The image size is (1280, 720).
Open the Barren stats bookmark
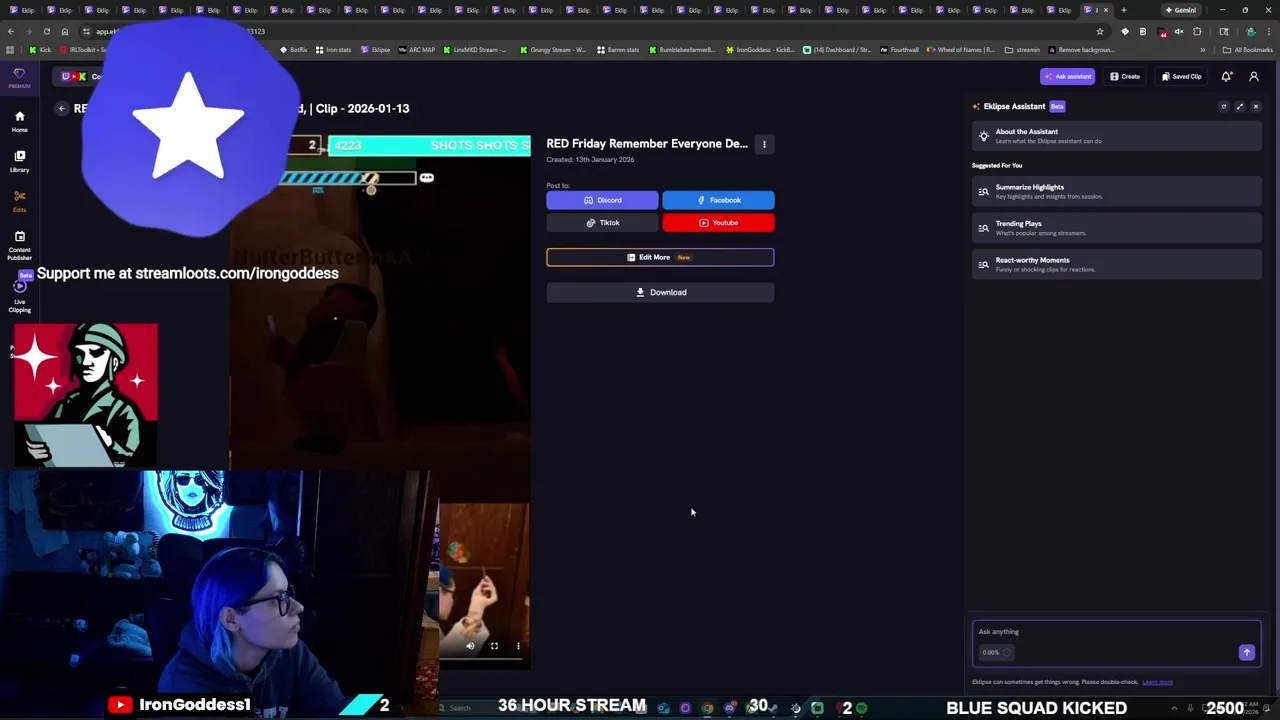618,49
